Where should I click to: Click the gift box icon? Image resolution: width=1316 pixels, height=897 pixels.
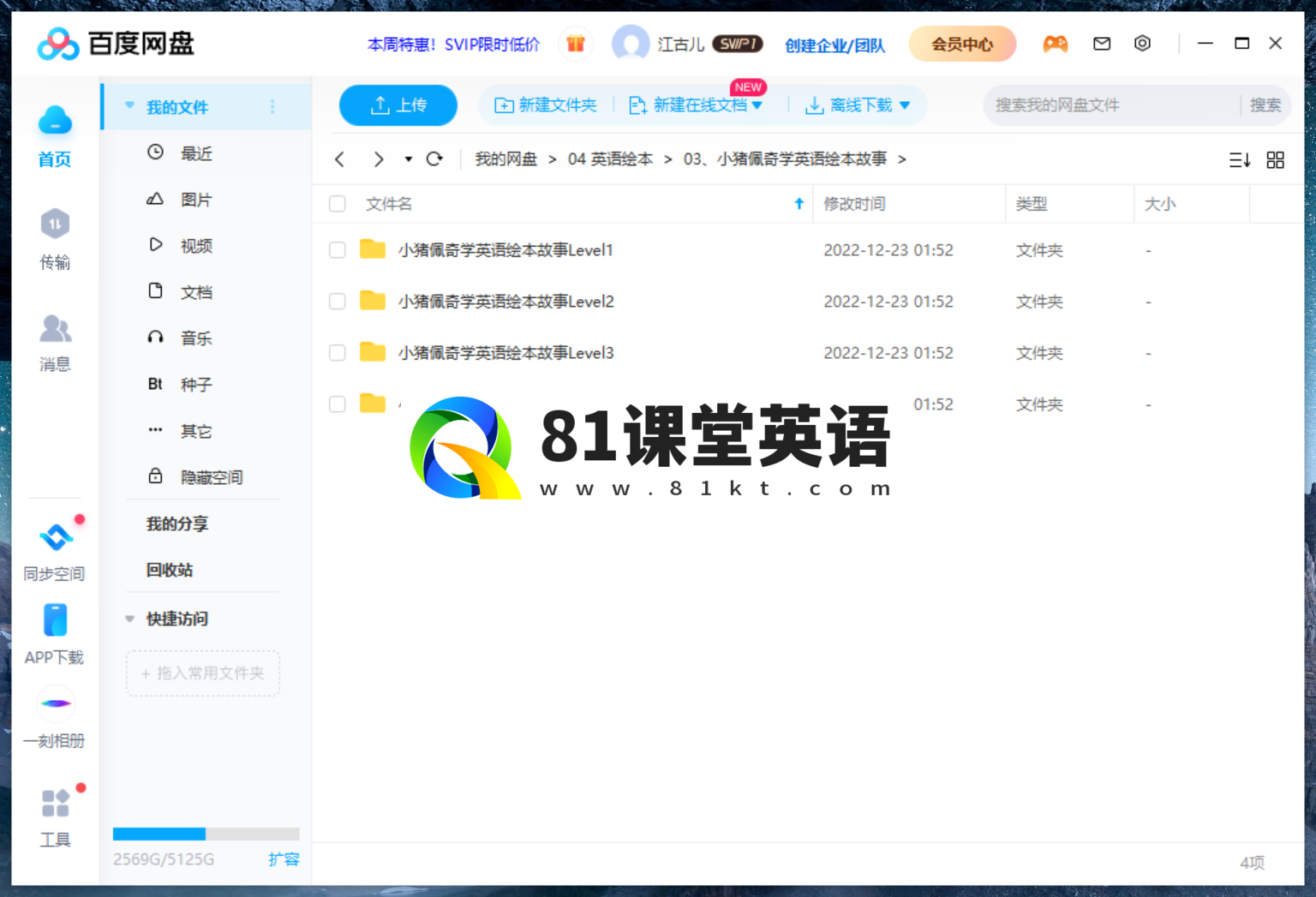tap(576, 44)
